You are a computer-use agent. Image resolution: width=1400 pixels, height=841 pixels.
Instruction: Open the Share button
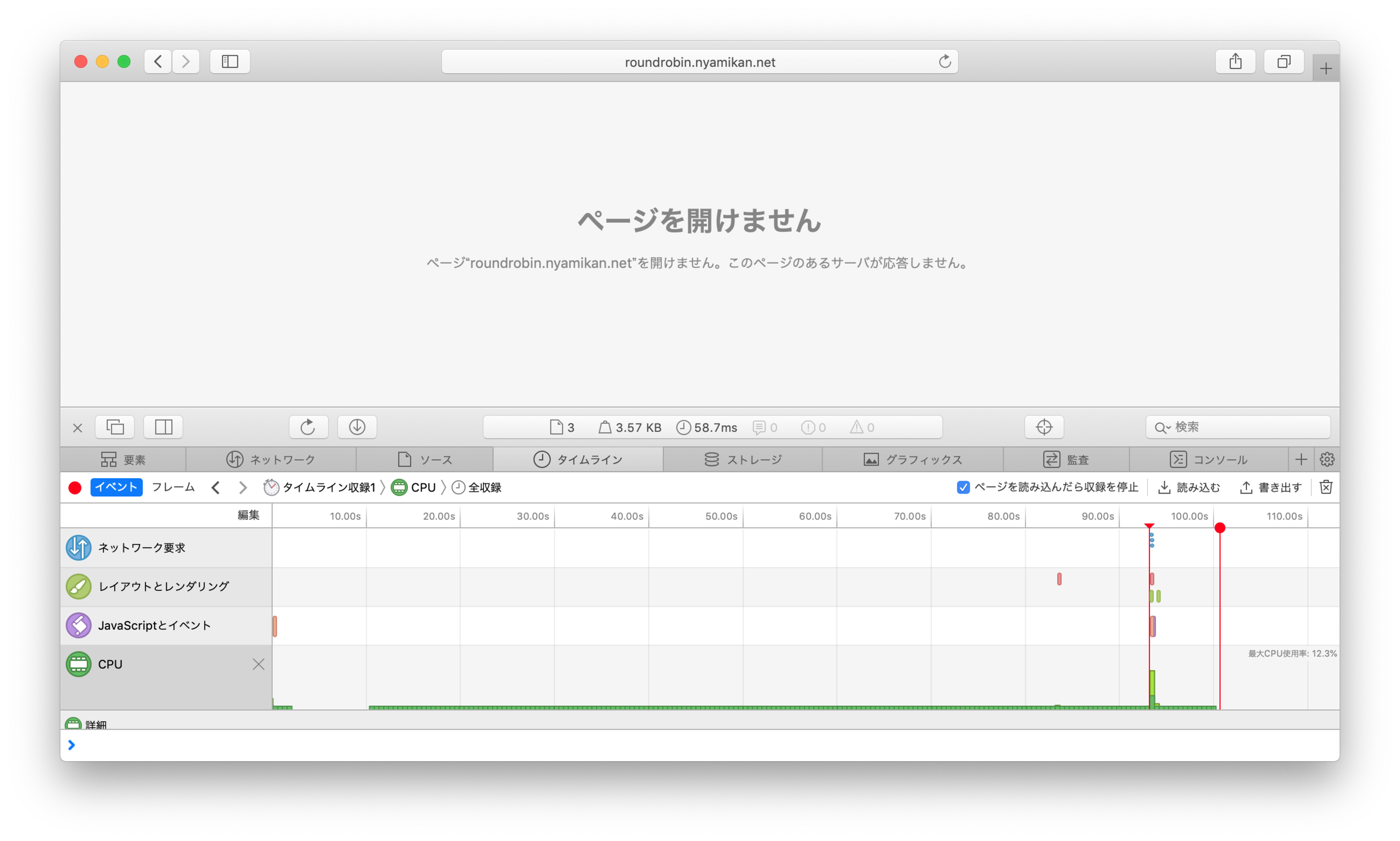pos(1235,61)
